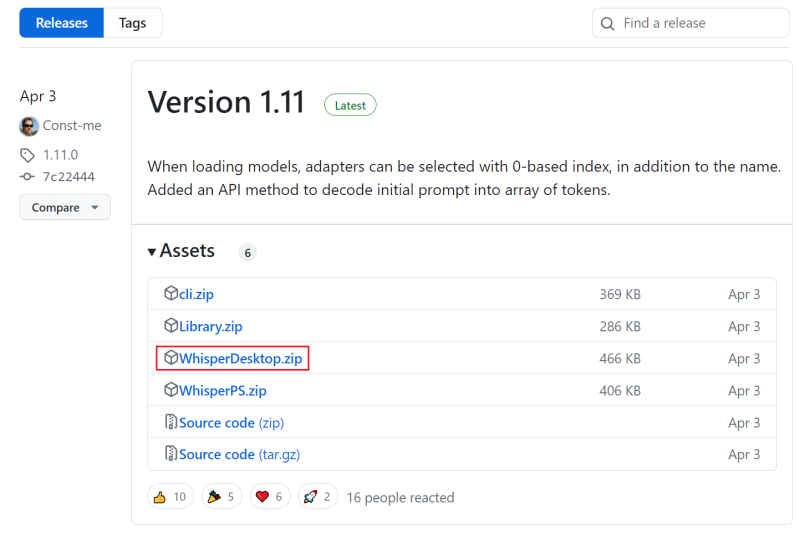Download WhisperDesktop.zip
Screen dimensions: 800x534
point(240,358)
